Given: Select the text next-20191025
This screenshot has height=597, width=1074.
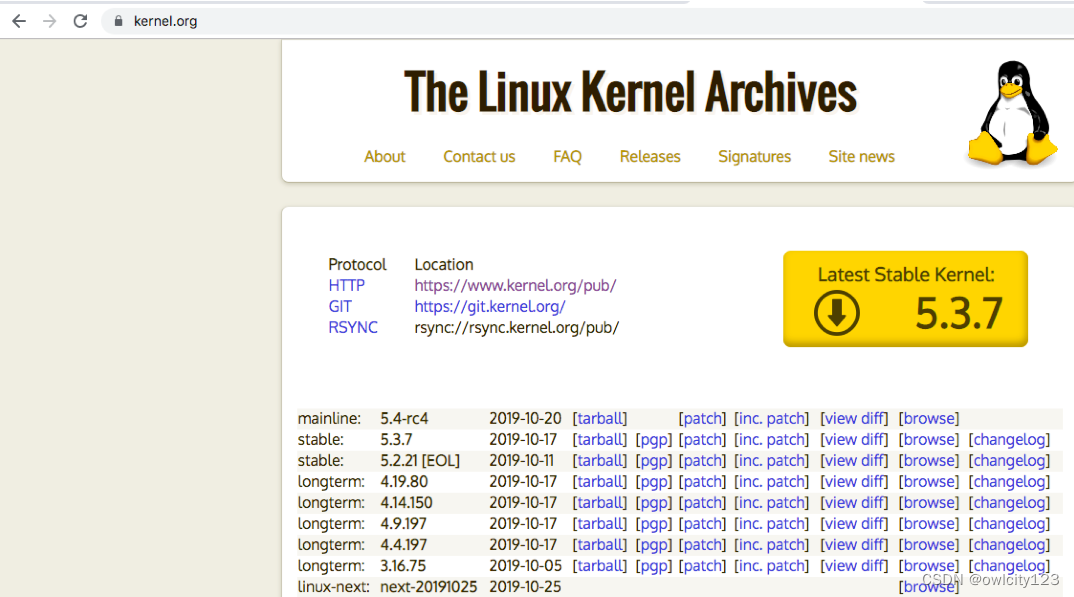Looking at the screenshot, I should pos(428,587).
